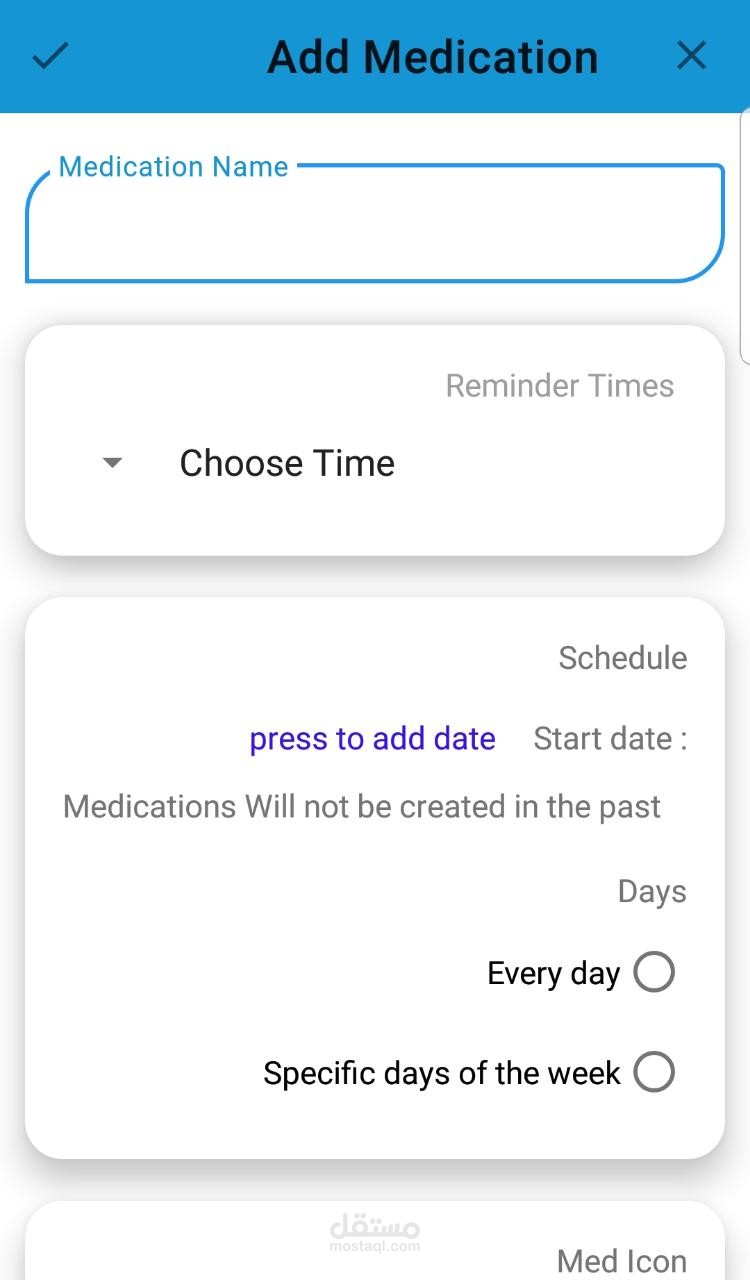The width and height of the screenshot is (750, 1280).
Task: Confirm medication with the checkmark icon
Action: click(50, 56)
